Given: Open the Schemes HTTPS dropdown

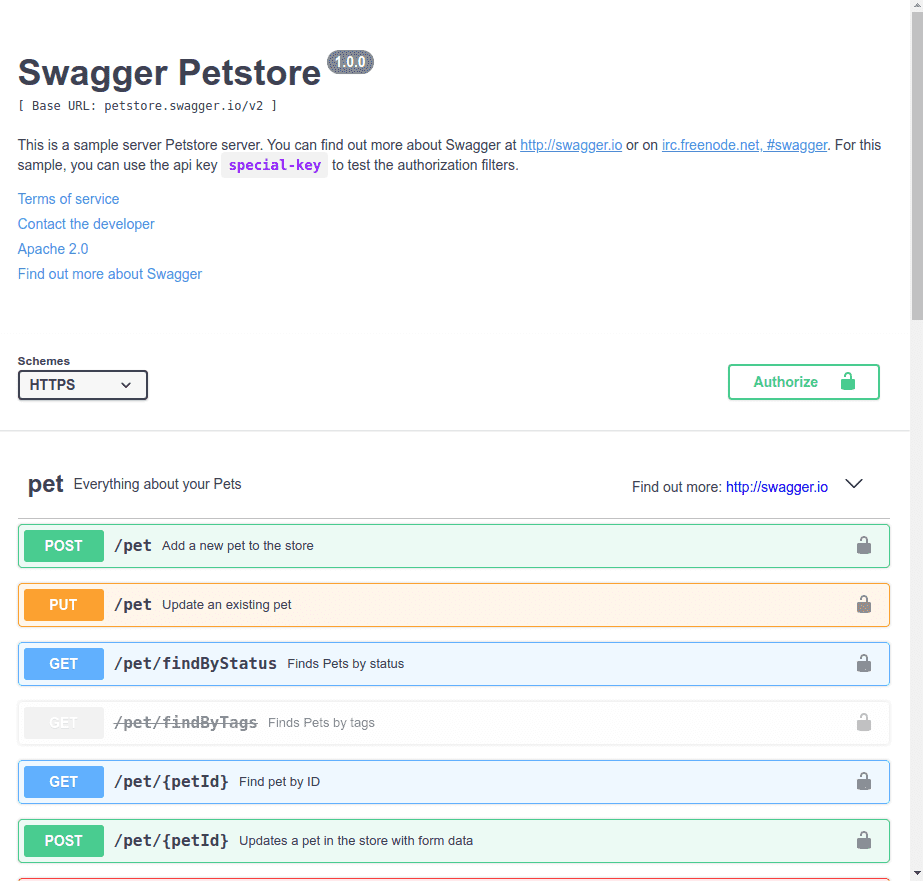Looking at the screenshot, I should coord(83,385).
